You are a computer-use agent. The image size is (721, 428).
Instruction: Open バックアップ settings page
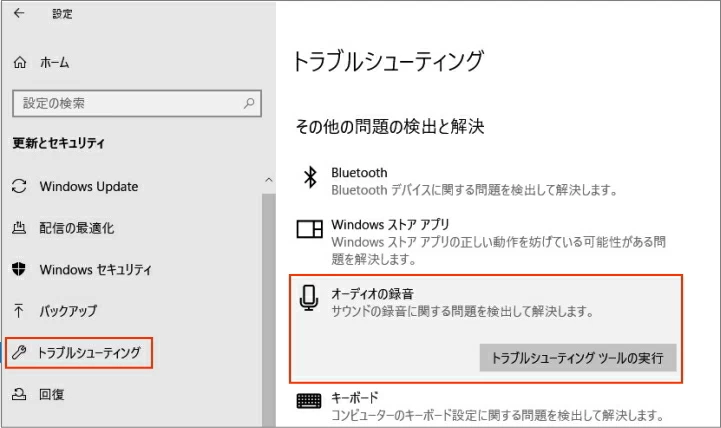[68, 311]
